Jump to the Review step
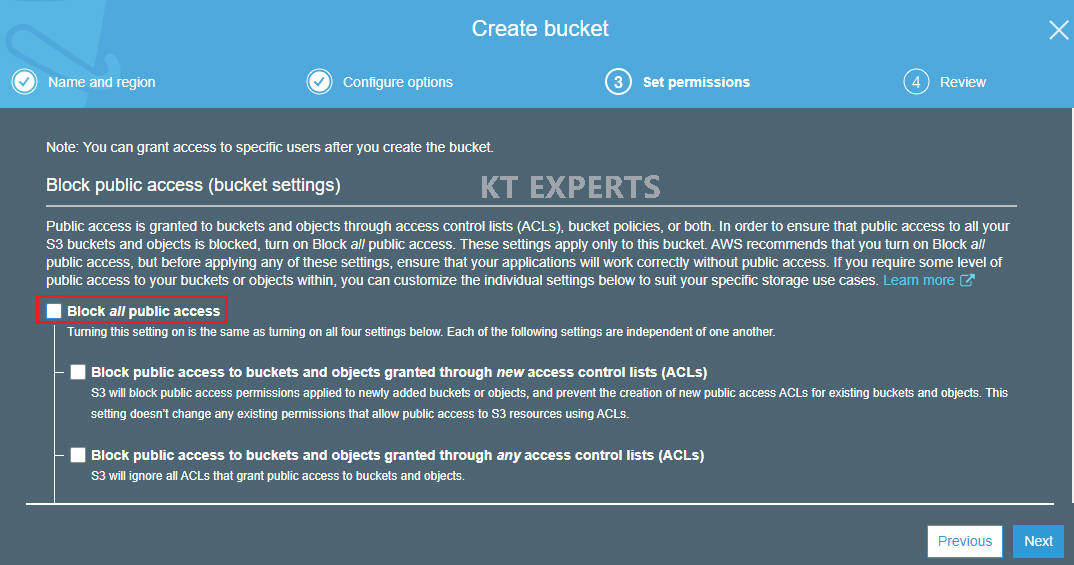 [x=962, y=82]
